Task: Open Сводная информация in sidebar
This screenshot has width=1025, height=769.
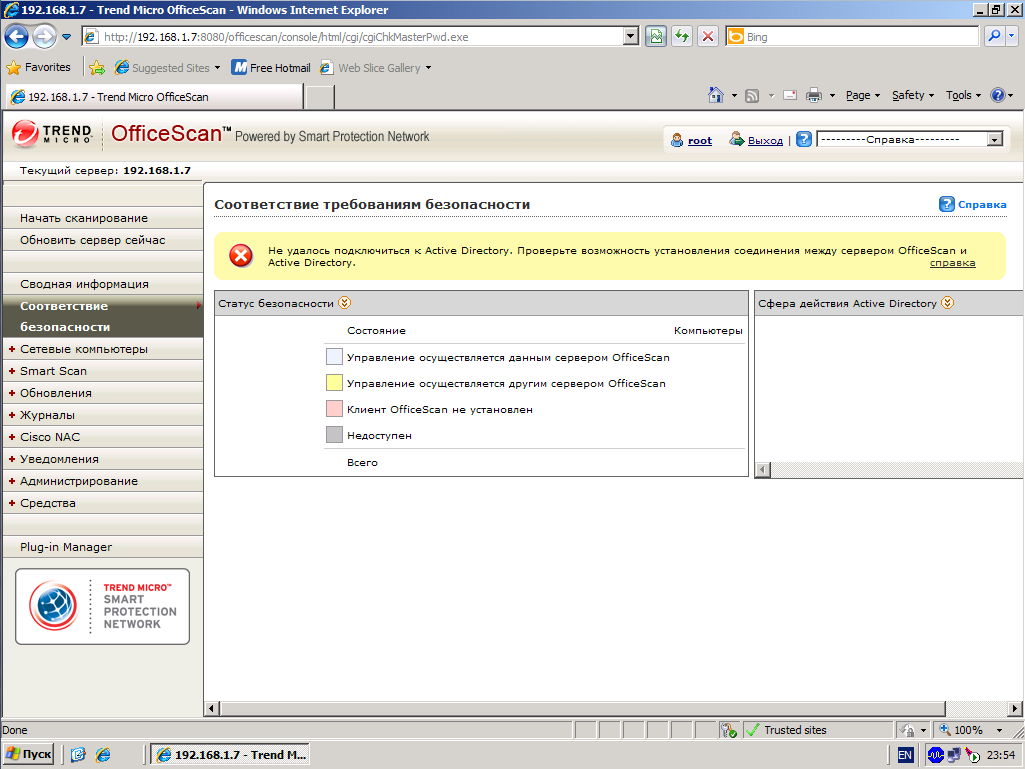Action: (x=103, y=284)
